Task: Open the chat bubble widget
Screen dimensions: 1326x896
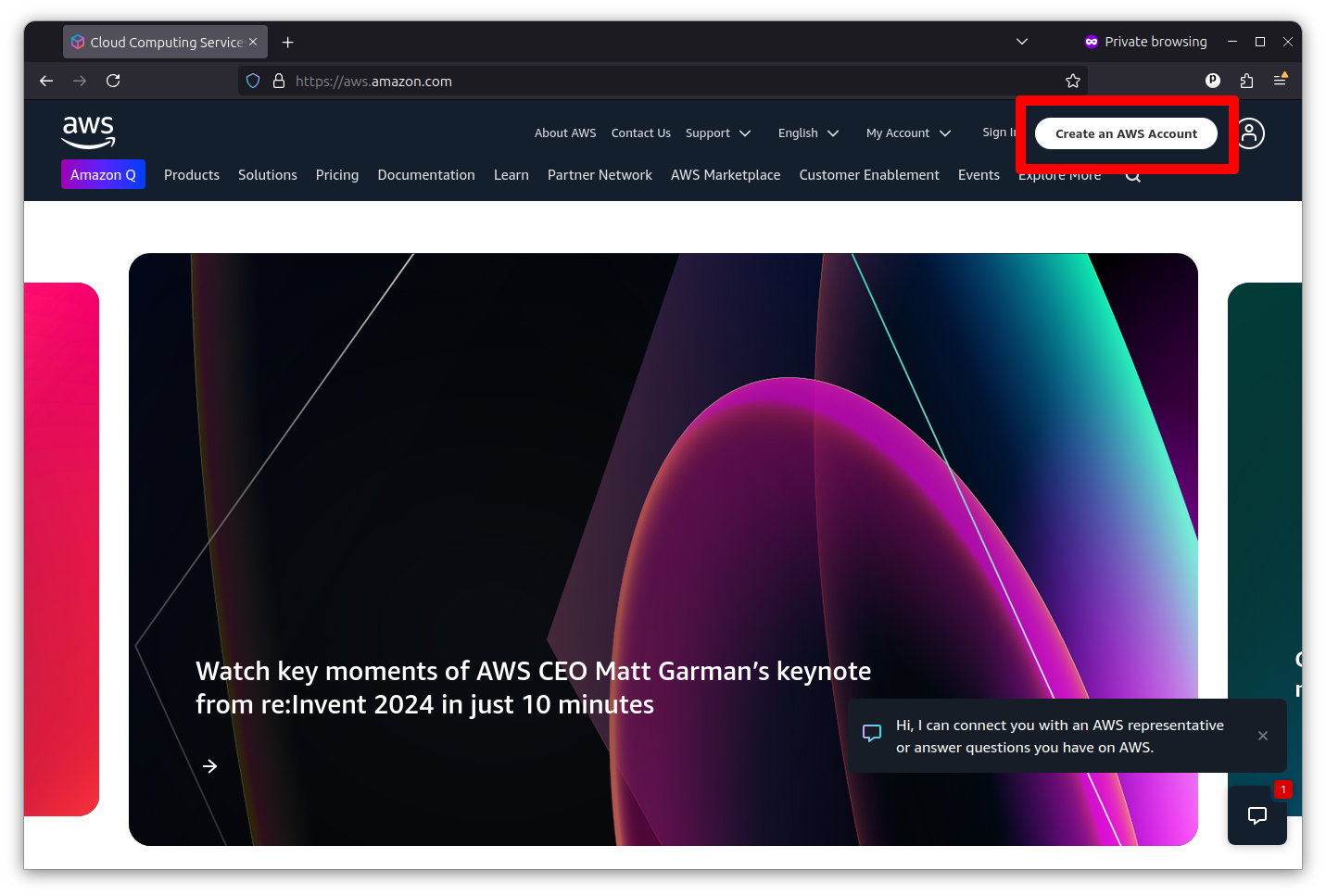Action: point(1257,816)
